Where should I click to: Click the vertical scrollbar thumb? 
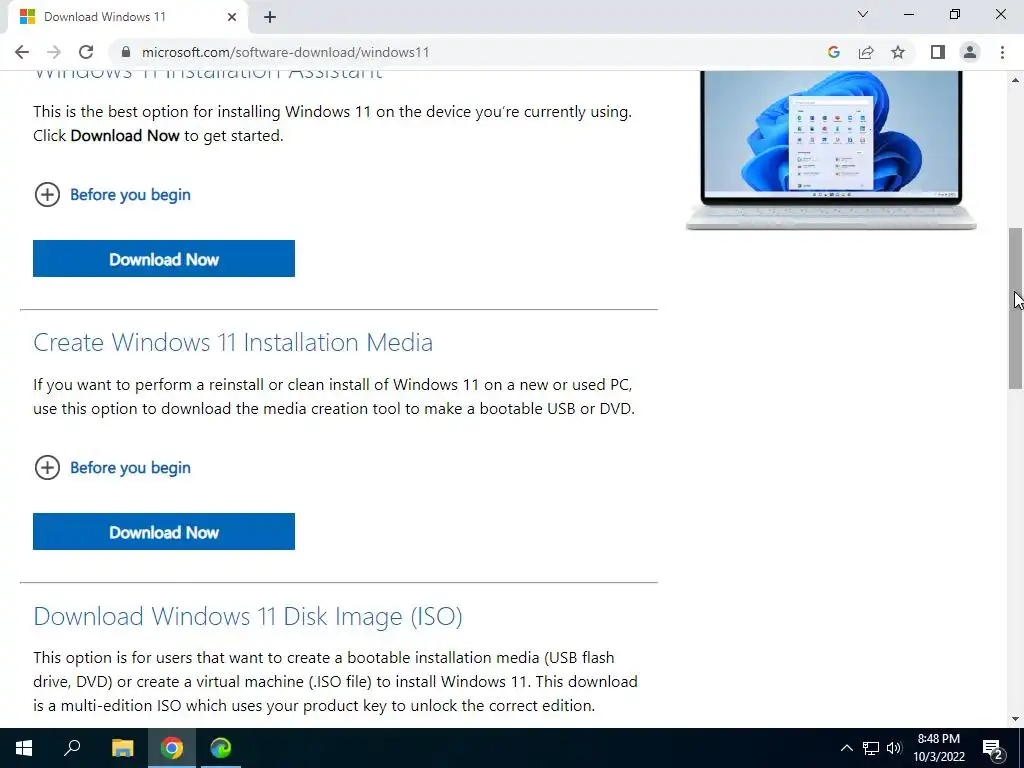[1016, 308]
